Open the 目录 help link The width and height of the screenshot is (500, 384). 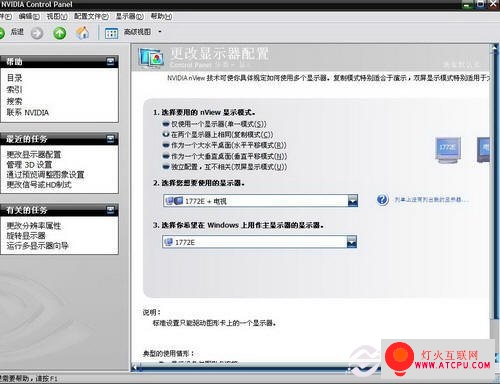(x=14, y=78)
